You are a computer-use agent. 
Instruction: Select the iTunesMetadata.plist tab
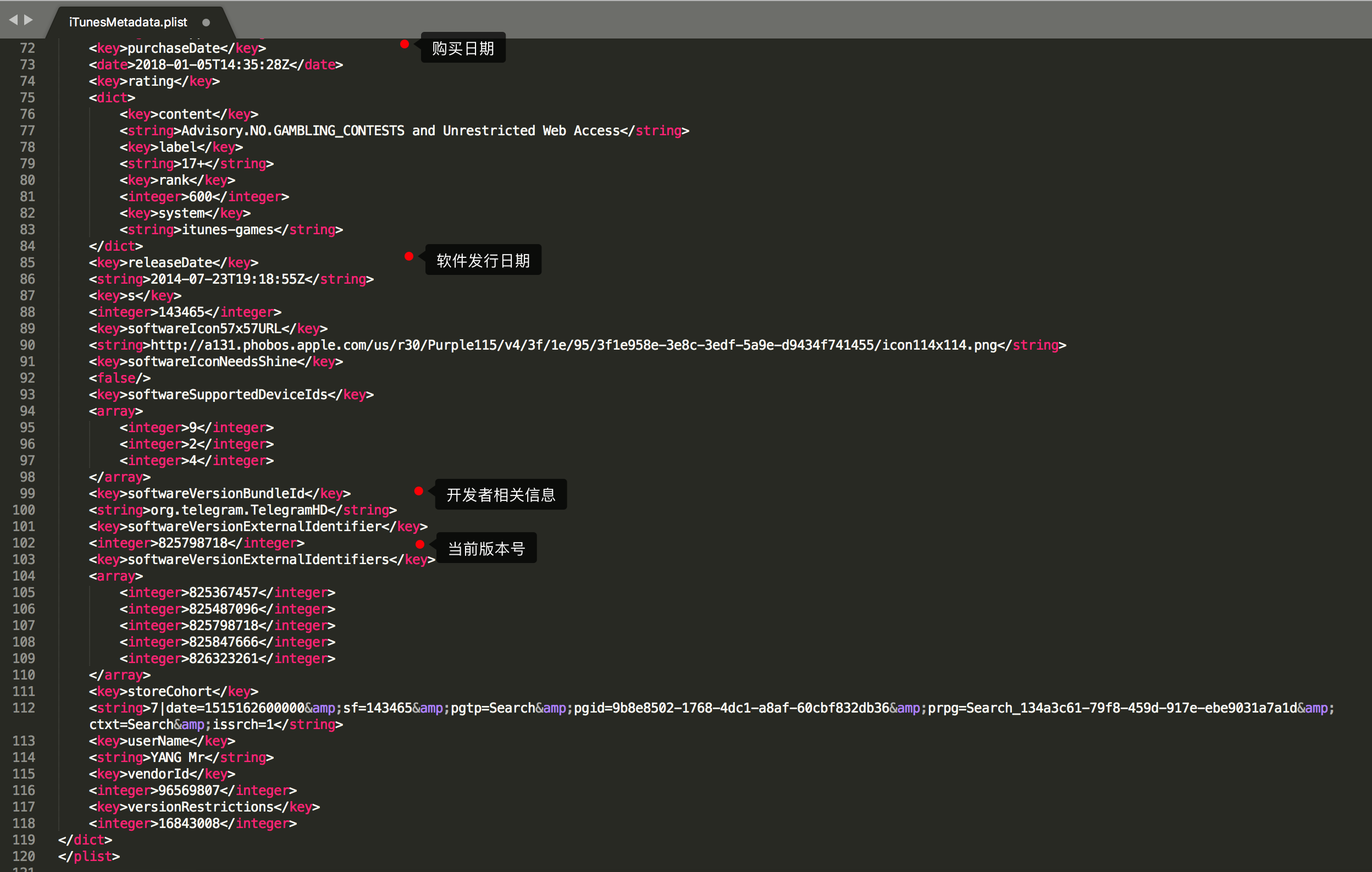tap(128, 22)
